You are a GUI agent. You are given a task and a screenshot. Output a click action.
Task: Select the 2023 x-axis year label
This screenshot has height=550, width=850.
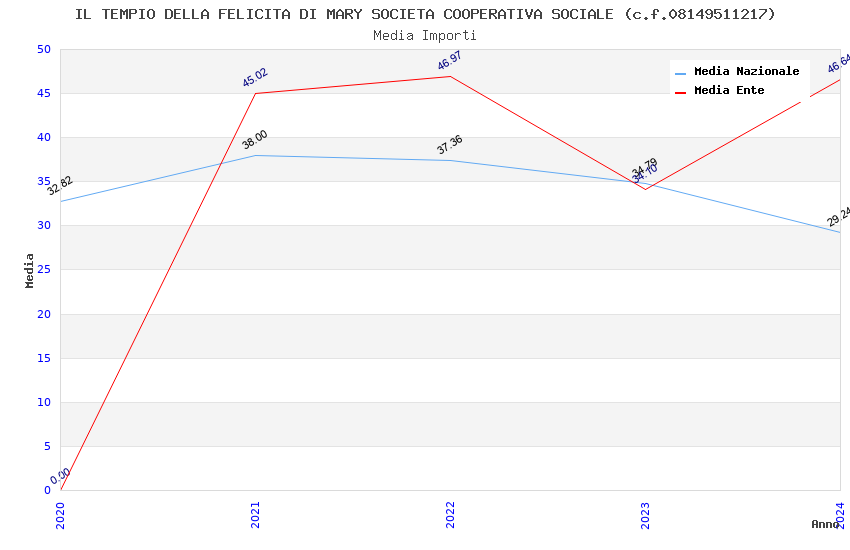coord(645,513)
